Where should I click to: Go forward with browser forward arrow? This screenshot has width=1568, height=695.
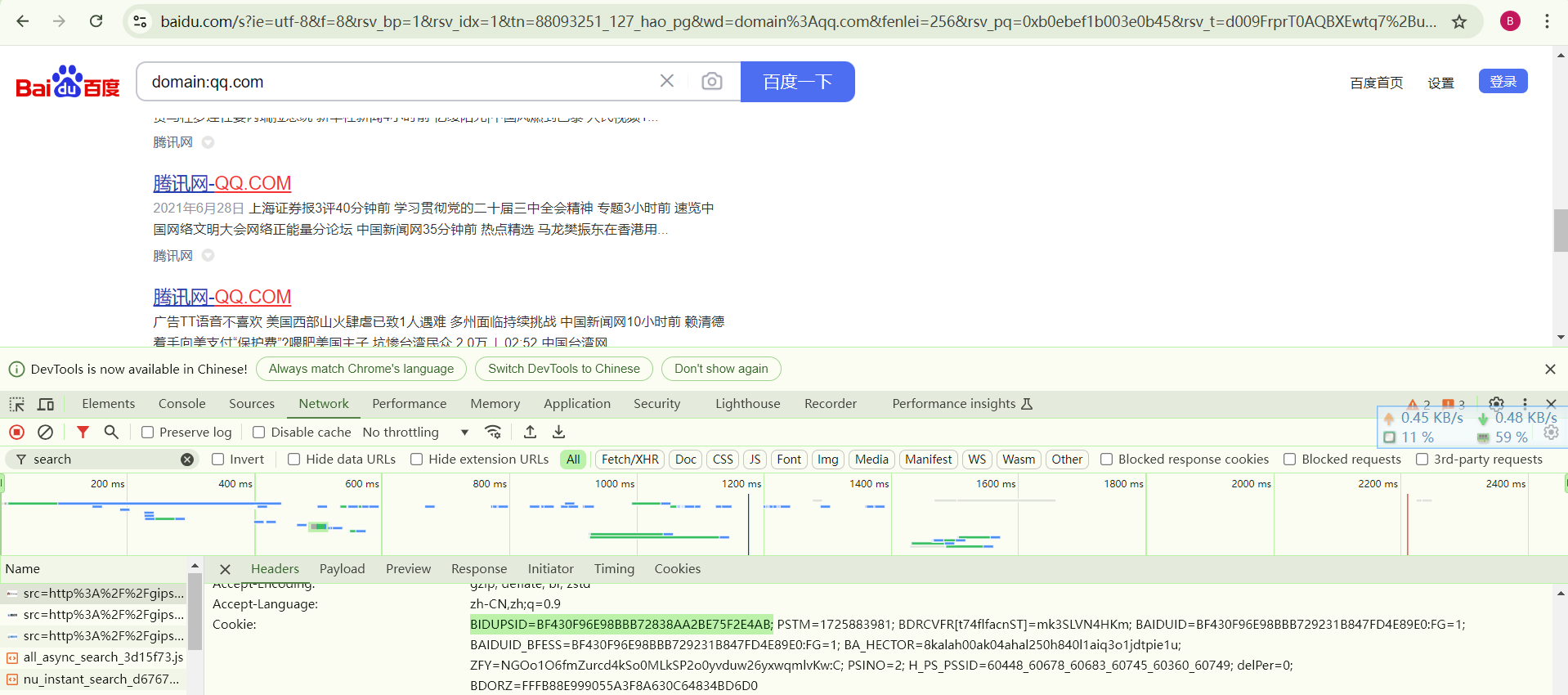(x=59, y=21)
